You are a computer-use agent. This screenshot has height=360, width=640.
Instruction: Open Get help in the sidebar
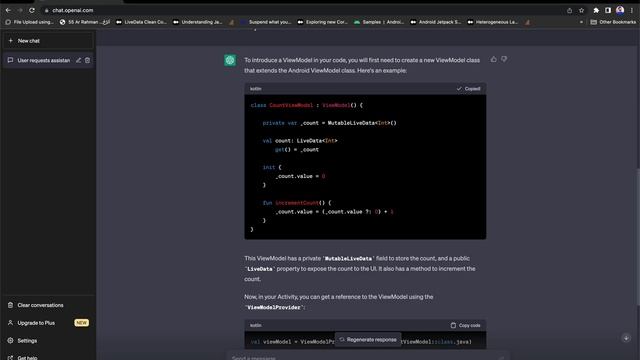point(48,357)
